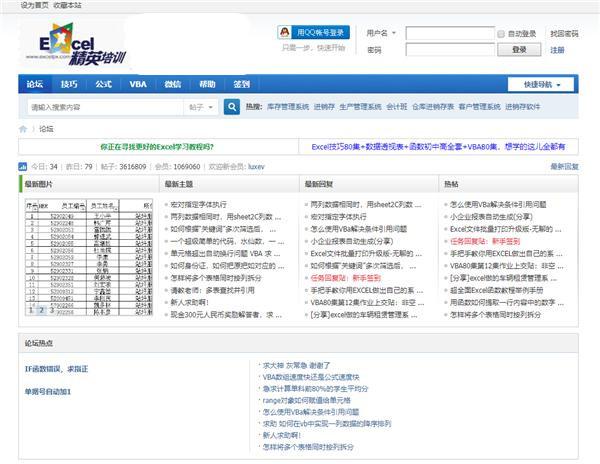Open the 帖子 search-type dropdown

(201, 107)
